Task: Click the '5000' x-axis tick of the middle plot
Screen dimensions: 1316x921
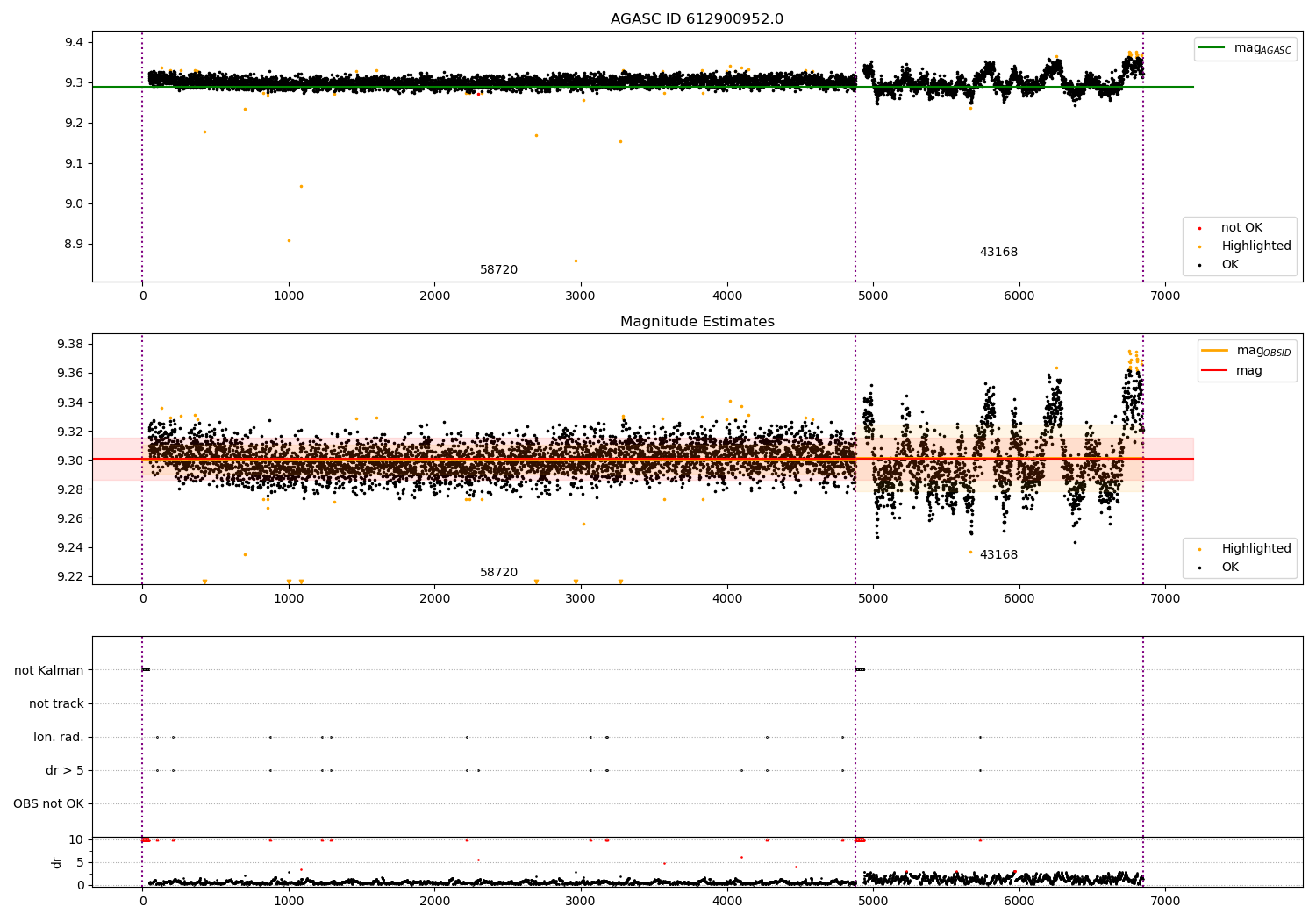Action: click(873, 598)
